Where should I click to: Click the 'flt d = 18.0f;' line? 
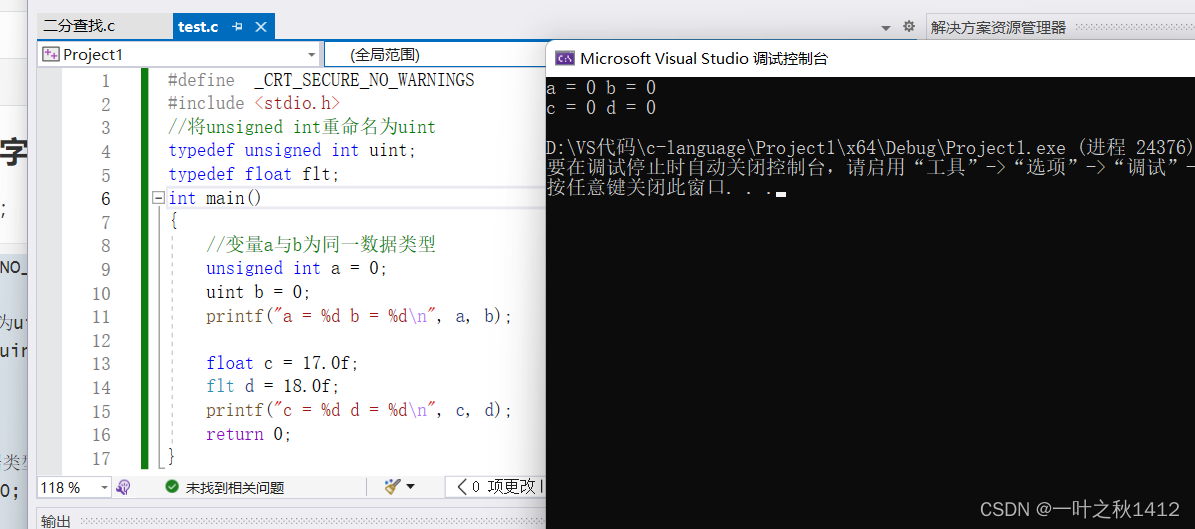point(272,387)
